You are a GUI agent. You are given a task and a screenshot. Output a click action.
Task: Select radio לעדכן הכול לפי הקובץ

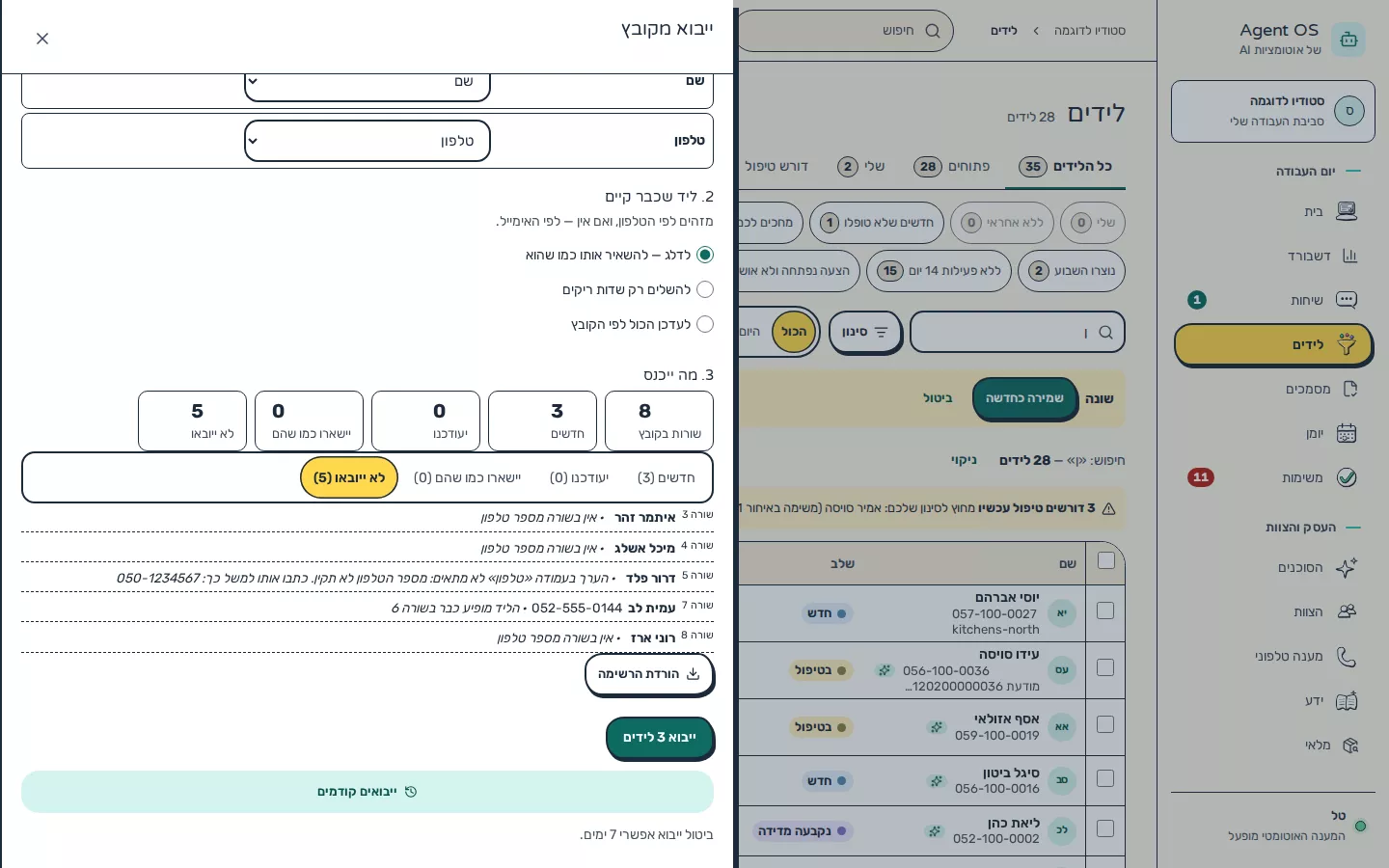pos(705,324)
